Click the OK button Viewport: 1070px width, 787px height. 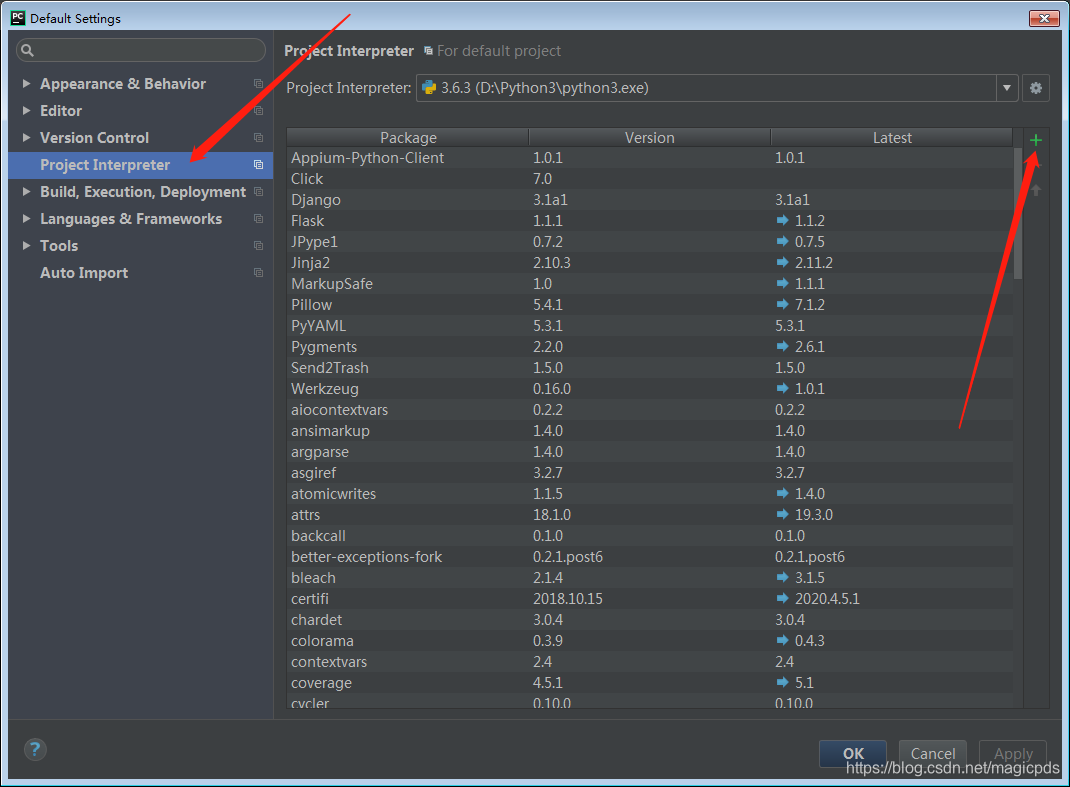pos(853,754)
